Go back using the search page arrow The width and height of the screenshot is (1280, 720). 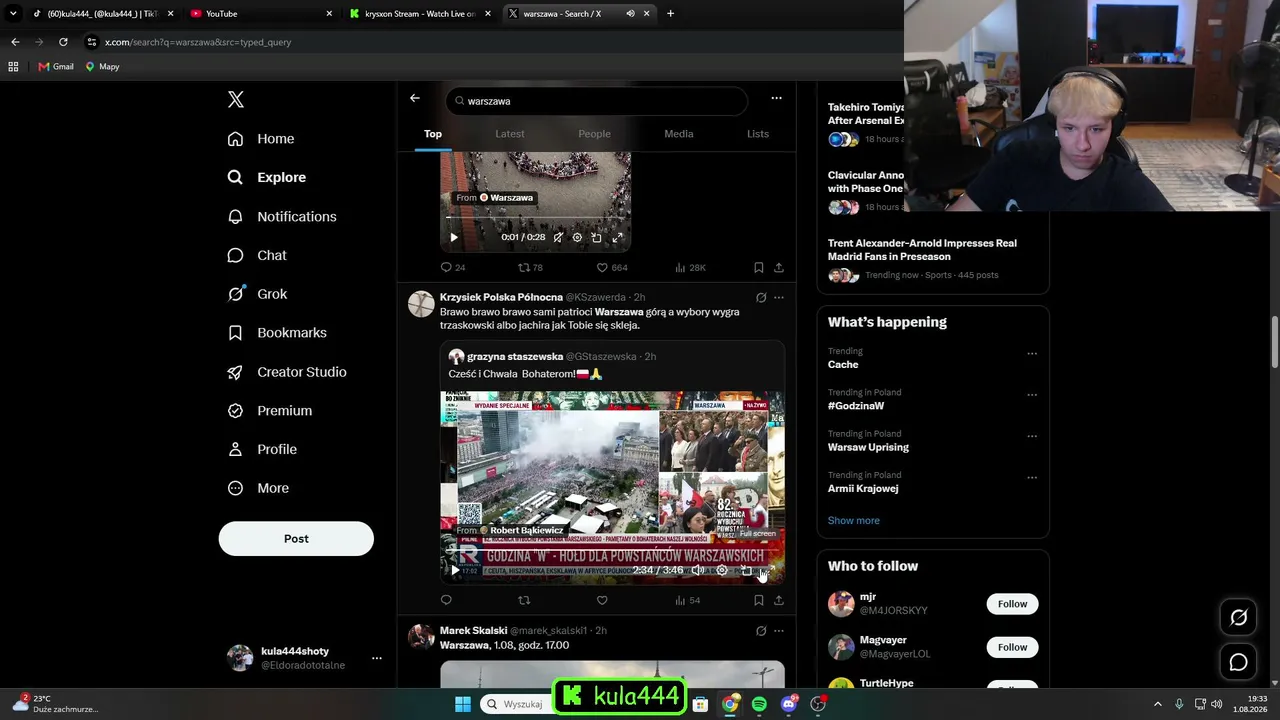click(415, 98)
